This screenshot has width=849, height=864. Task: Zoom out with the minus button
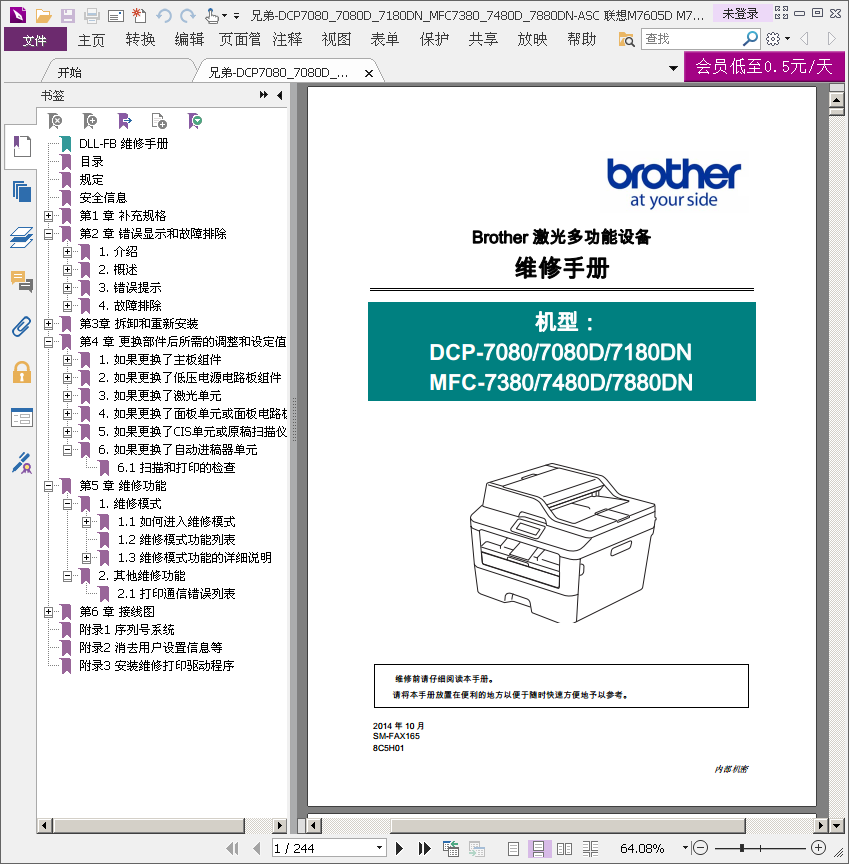[x=700, y=847]
